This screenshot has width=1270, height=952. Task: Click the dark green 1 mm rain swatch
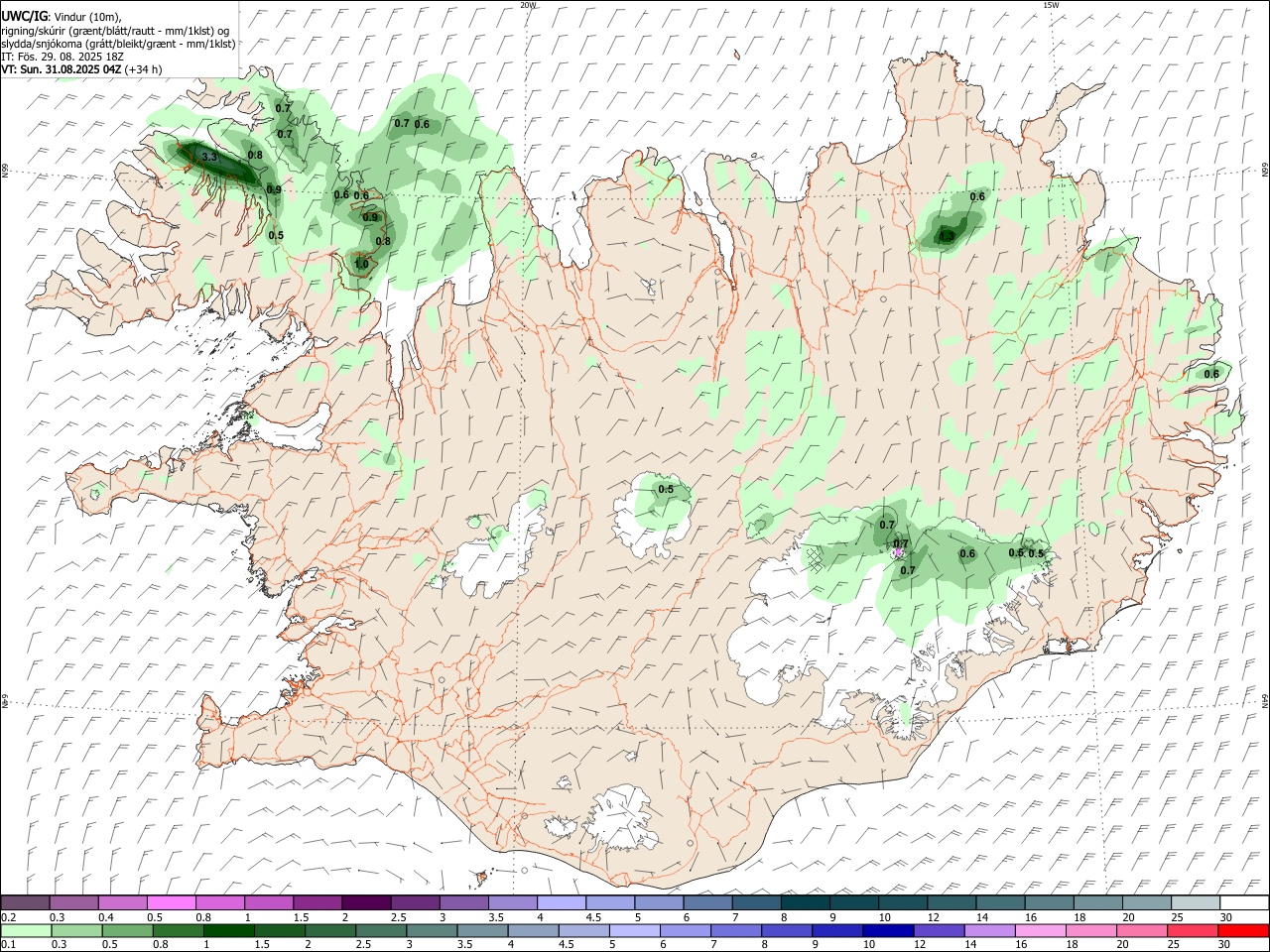click(x=228, y=930)
